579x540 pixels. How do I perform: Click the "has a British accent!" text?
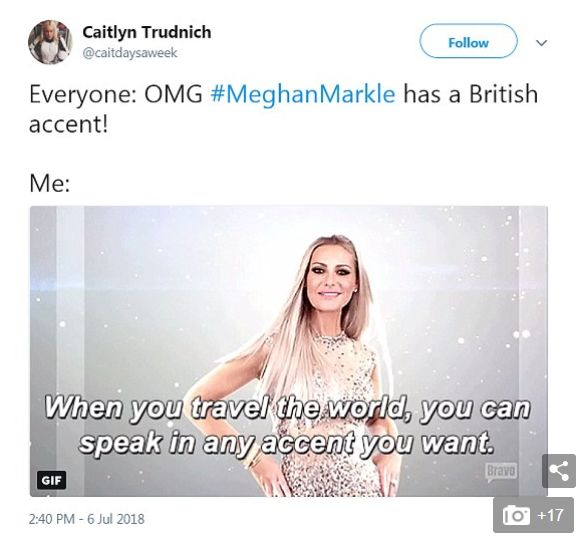tap(283, 109)
